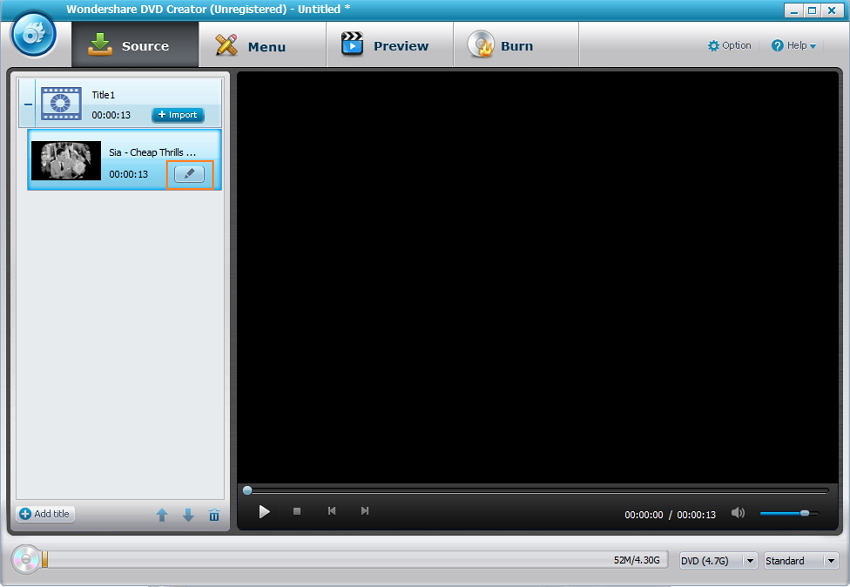The width and height of the screenshot is (850, 587).
Task: Select the Sia - Cheap Thrills clip name
Action: [152, 152]
